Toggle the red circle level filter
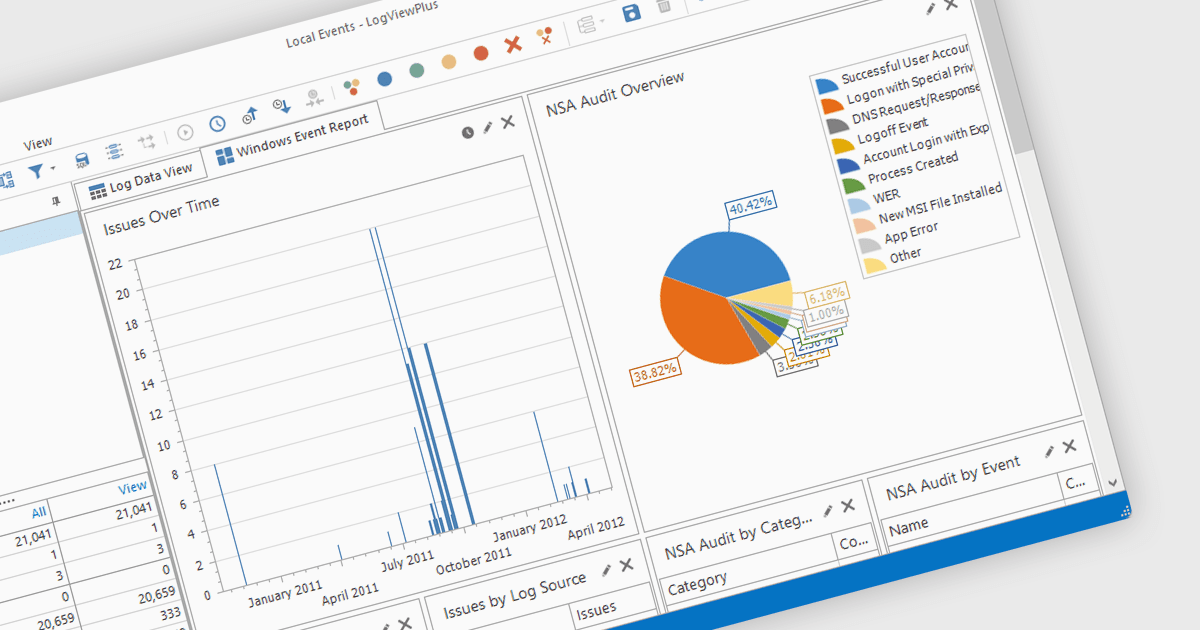The width and height of the screenshot is (1200, 630). point(481,52)
